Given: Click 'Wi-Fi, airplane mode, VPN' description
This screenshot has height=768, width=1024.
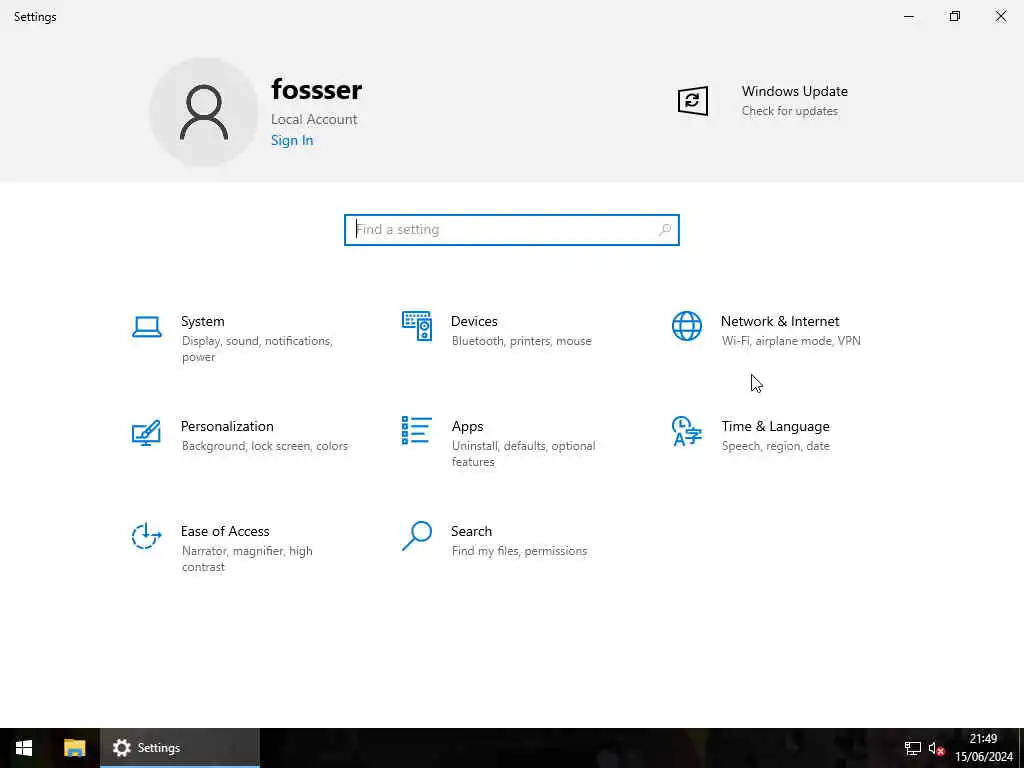Looking at the screenshot, I should [x=792, y=341].
